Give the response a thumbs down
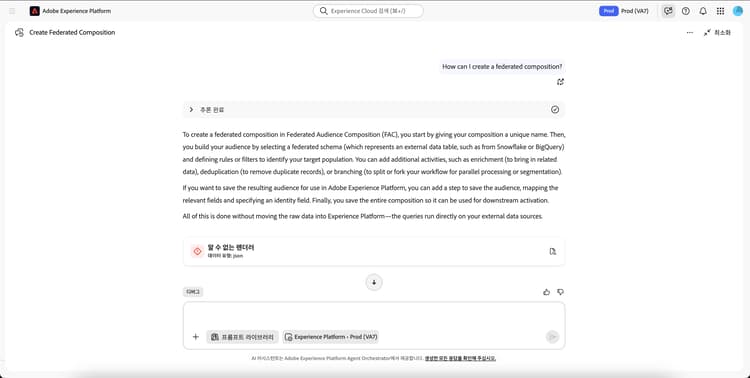This screenshot has height=378, width=750. [x=561, y=292]
